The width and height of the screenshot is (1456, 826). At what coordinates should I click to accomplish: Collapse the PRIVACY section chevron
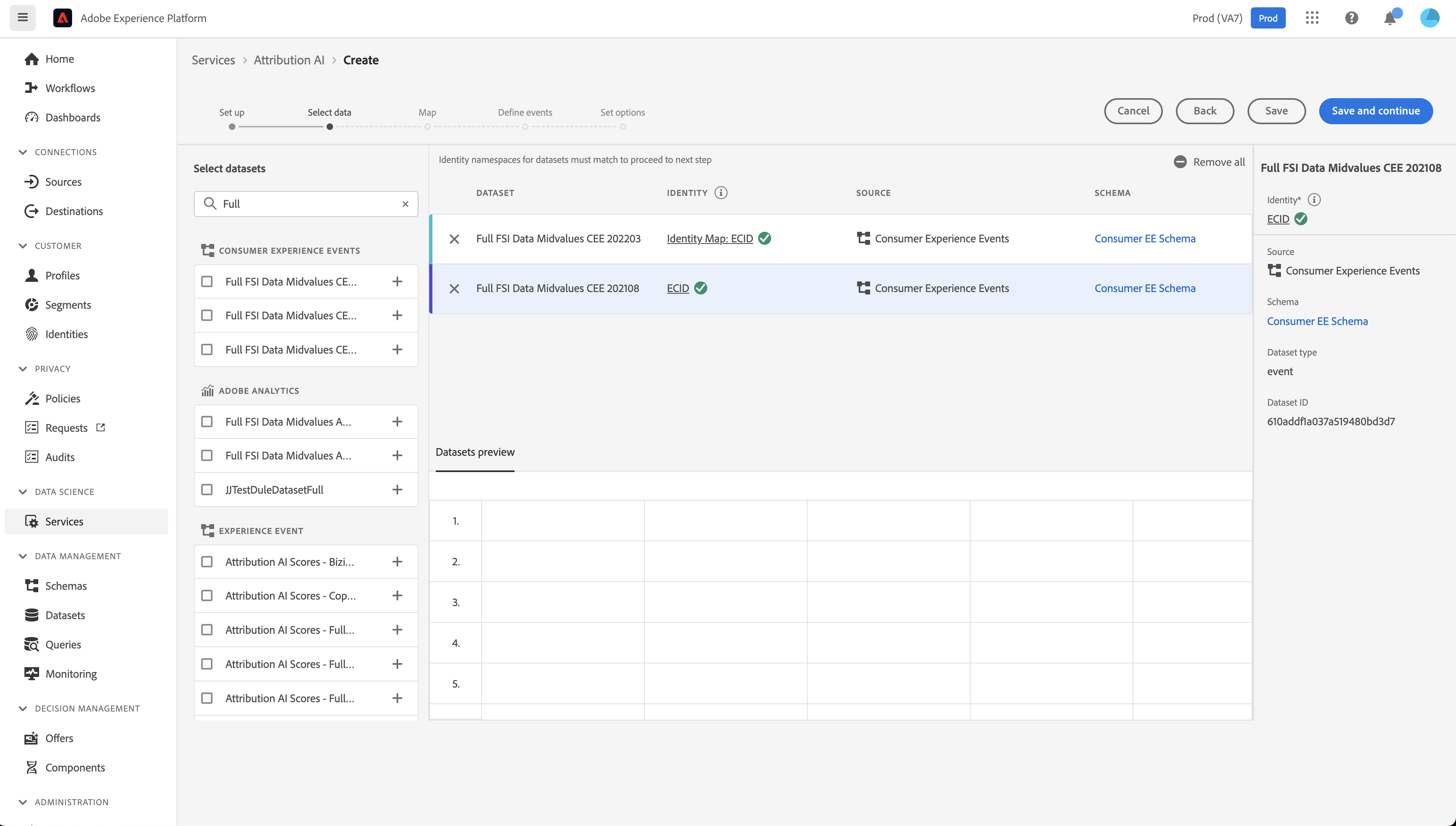click(23, 369)
